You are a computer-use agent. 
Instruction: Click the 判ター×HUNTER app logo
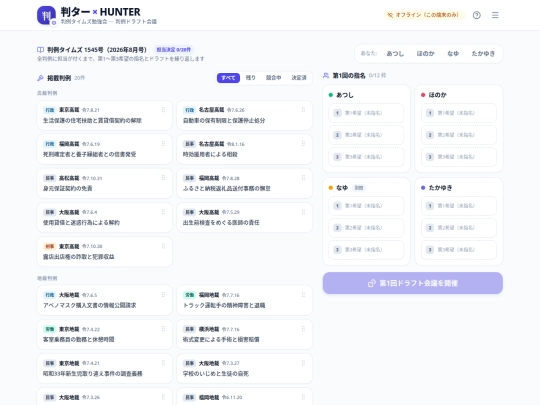click(46, 15)
